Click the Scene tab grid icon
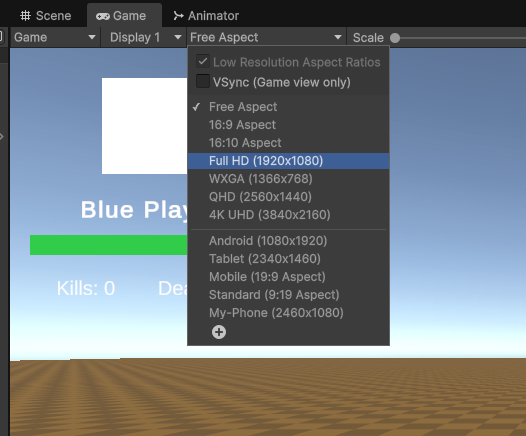 click(x=25, y=16)
